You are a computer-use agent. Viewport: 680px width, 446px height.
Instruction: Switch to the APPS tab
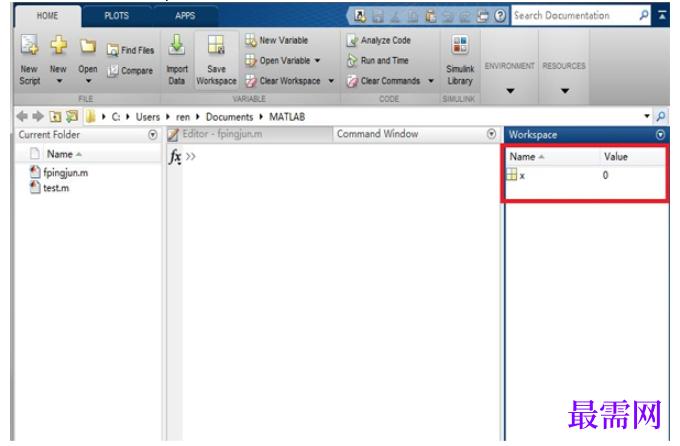185,16
